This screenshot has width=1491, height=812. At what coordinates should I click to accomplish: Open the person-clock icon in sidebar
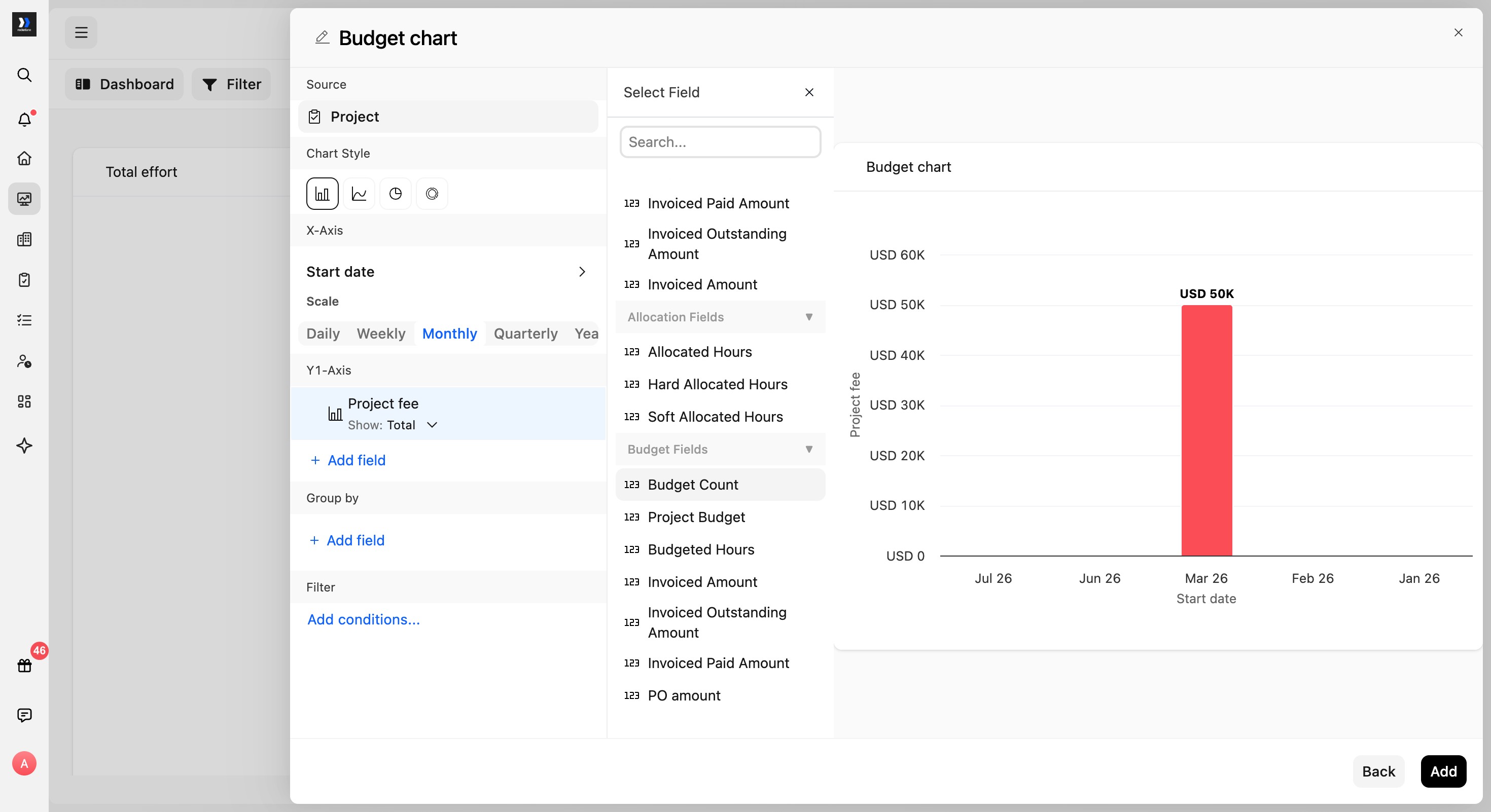pyautogui.click(x=24, y=361)
